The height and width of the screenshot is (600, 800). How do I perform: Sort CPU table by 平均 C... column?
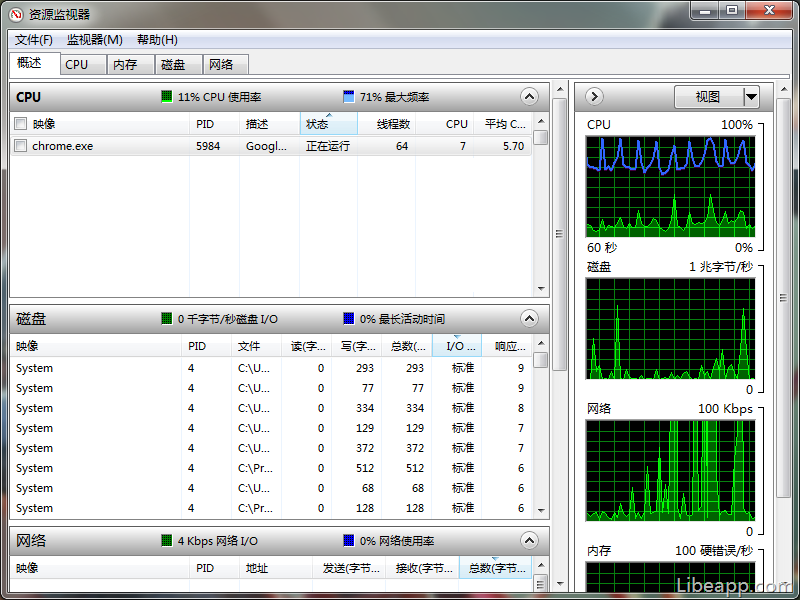tap(503, 124)
